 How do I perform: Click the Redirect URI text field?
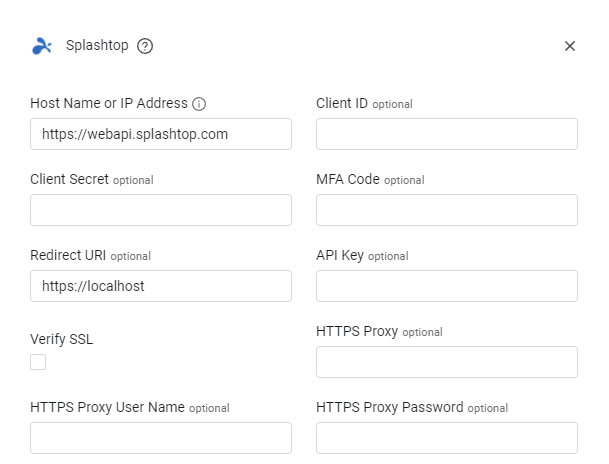click(x=161, y=286)
